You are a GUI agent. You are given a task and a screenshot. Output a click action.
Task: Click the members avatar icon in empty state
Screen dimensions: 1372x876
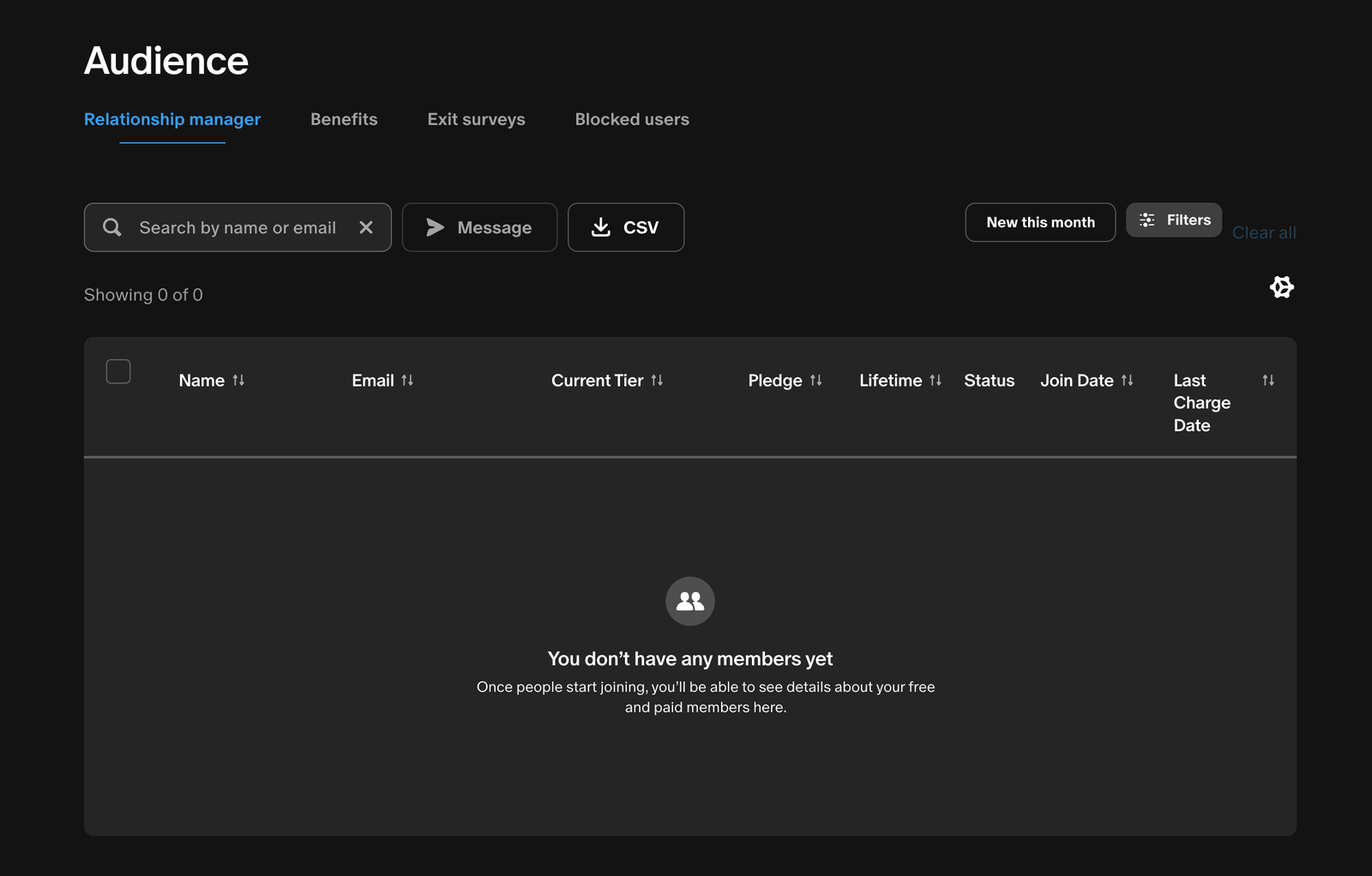pos(689,601)
